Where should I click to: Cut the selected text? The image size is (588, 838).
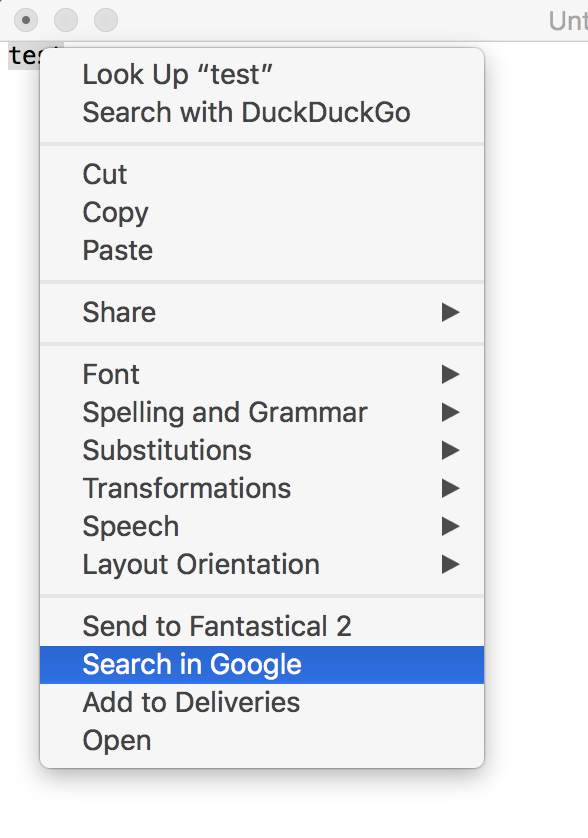[262, 174]
